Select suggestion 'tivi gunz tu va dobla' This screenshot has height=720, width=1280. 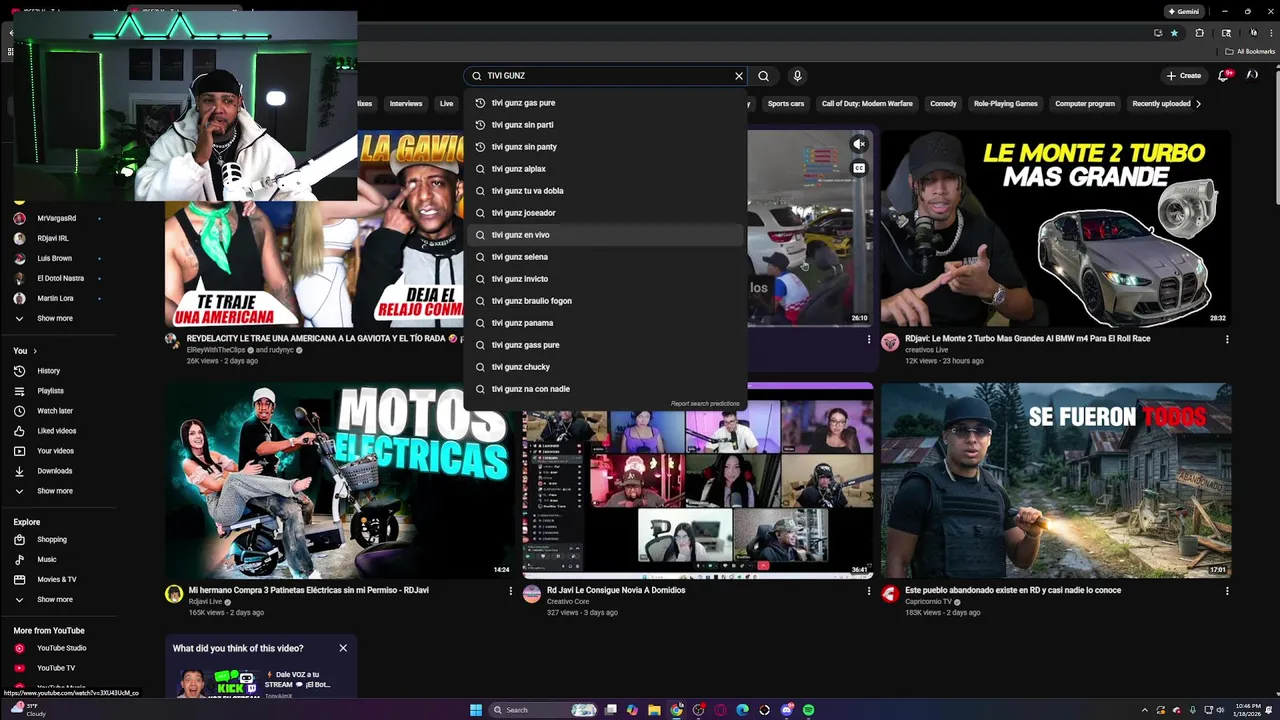(606, 191)
